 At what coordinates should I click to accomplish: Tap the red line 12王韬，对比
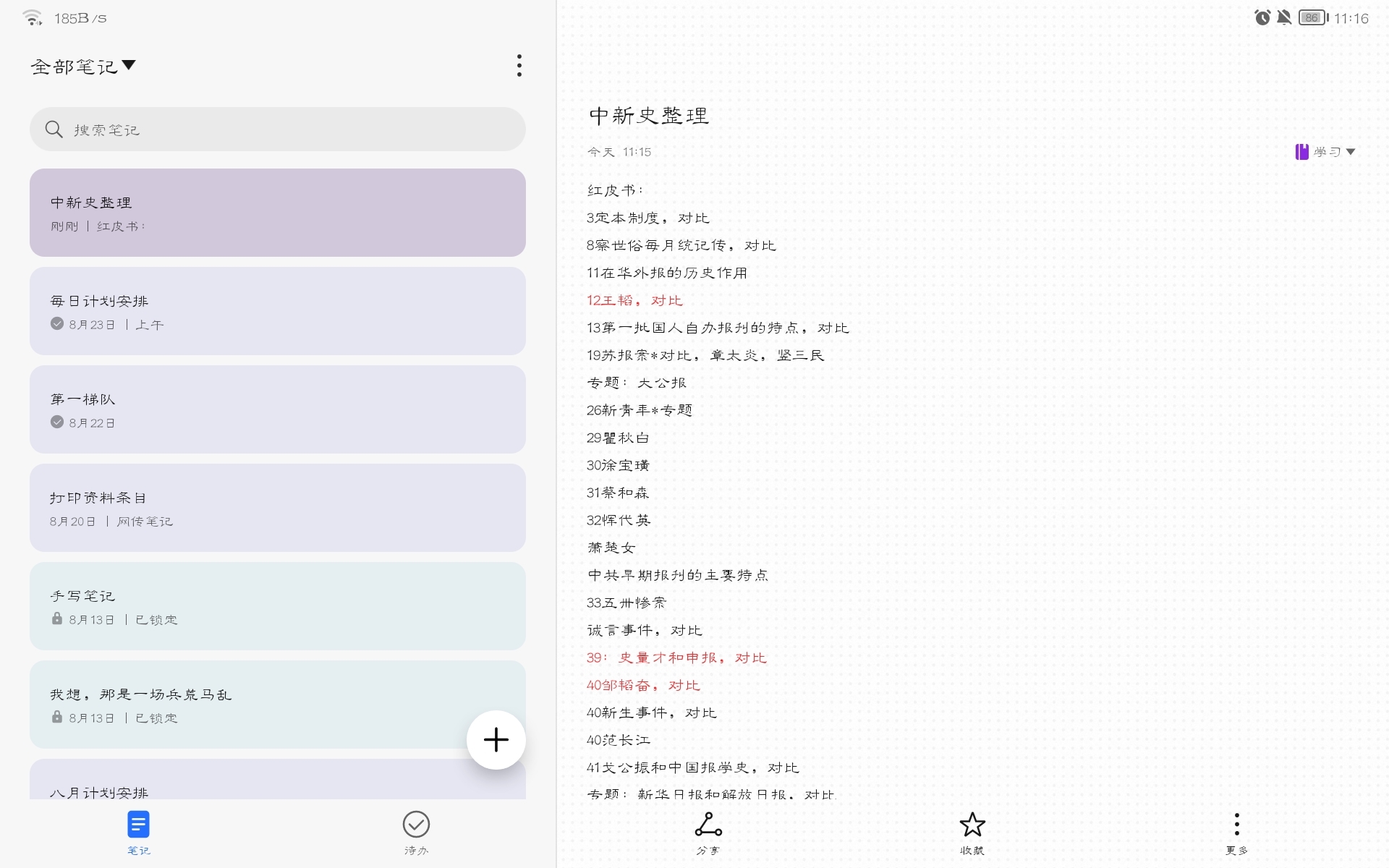point(634,300)
